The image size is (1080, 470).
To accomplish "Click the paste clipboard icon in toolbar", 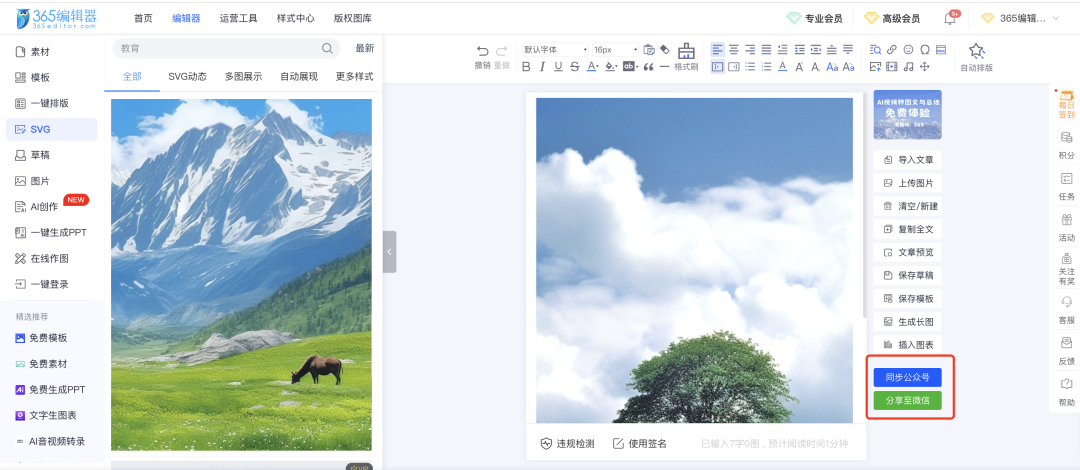I will [x=649, y=50].
